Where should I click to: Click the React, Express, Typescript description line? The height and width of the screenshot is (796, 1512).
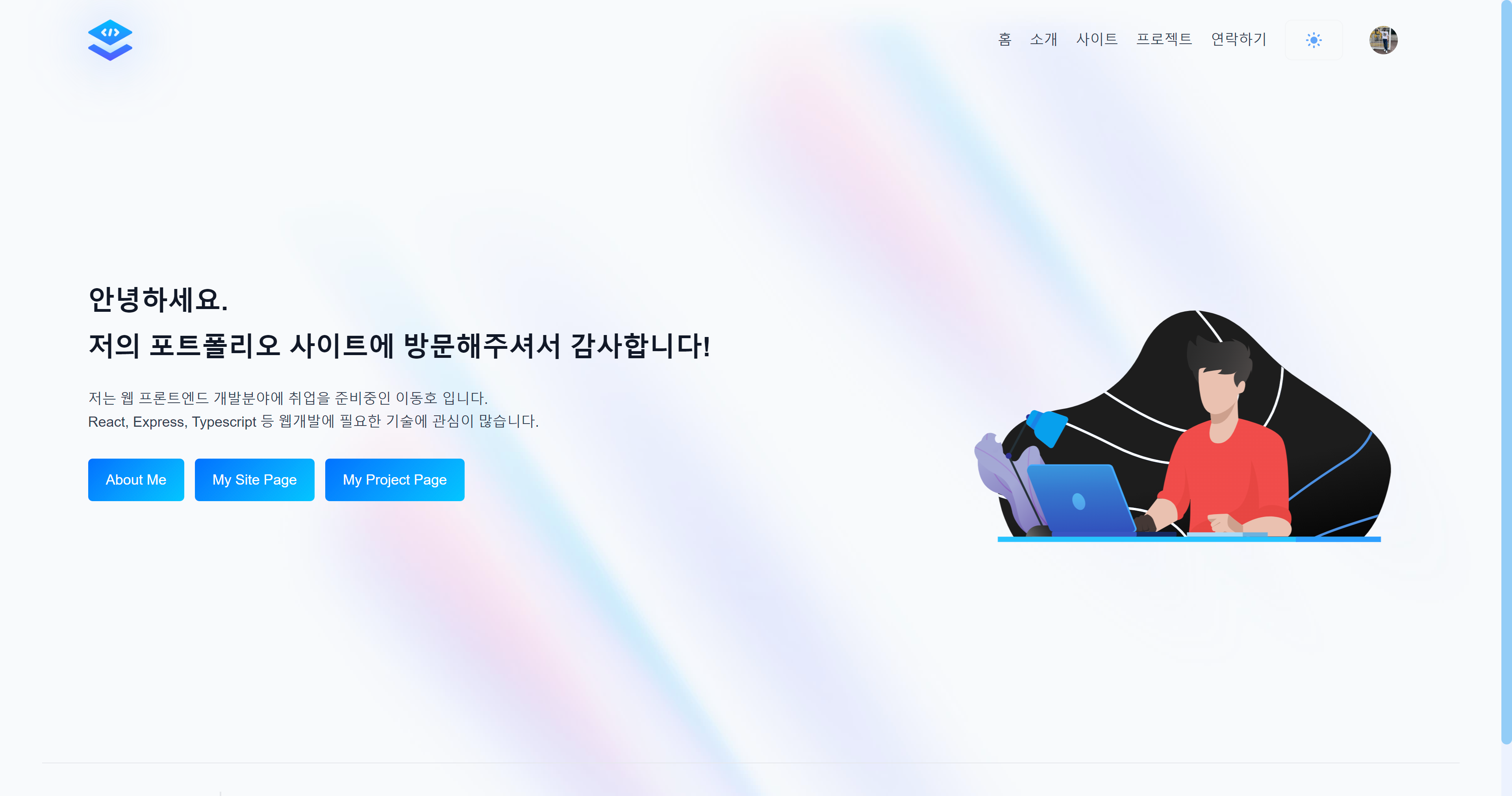313,422
